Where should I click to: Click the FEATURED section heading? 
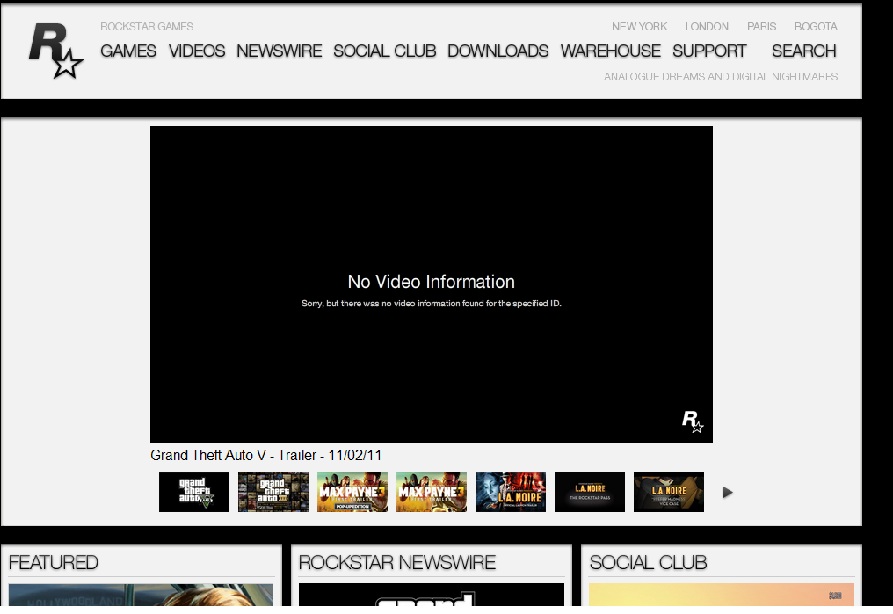point(54,563)
